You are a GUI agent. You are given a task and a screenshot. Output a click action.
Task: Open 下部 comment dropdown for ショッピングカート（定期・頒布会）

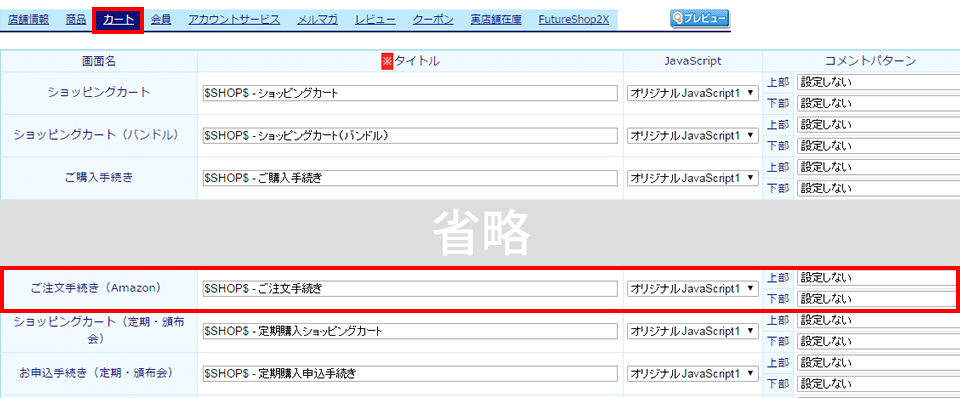[878, 342]
